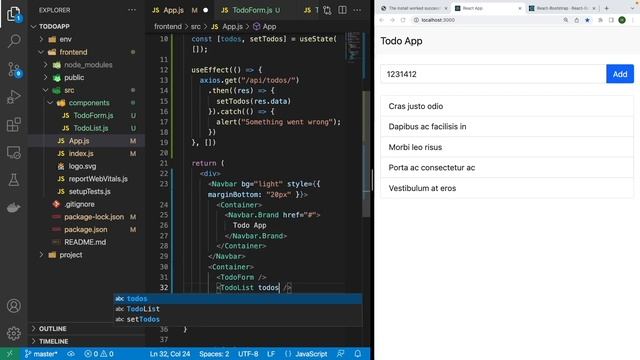Click the Vestibulum at eros list item
The height and width of the screenshot is (360, 640).
[x=507, y=188]
